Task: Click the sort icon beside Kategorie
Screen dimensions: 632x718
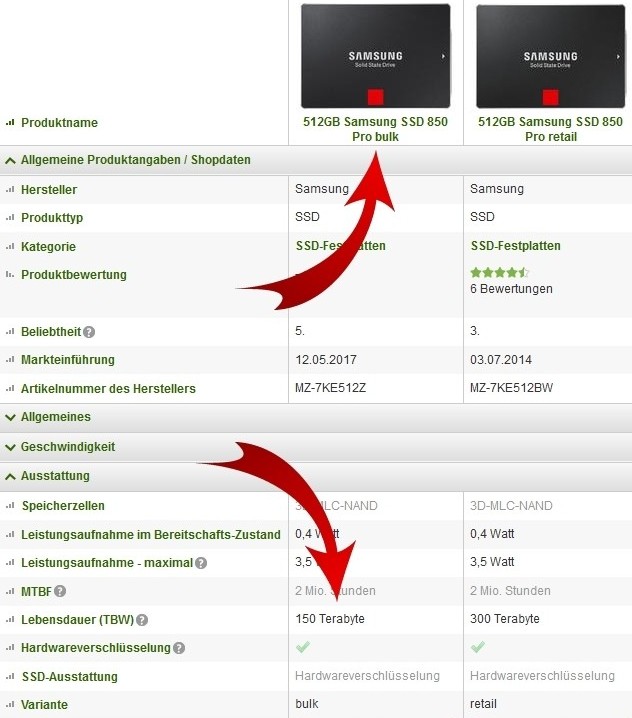Action: pos(10,246)
